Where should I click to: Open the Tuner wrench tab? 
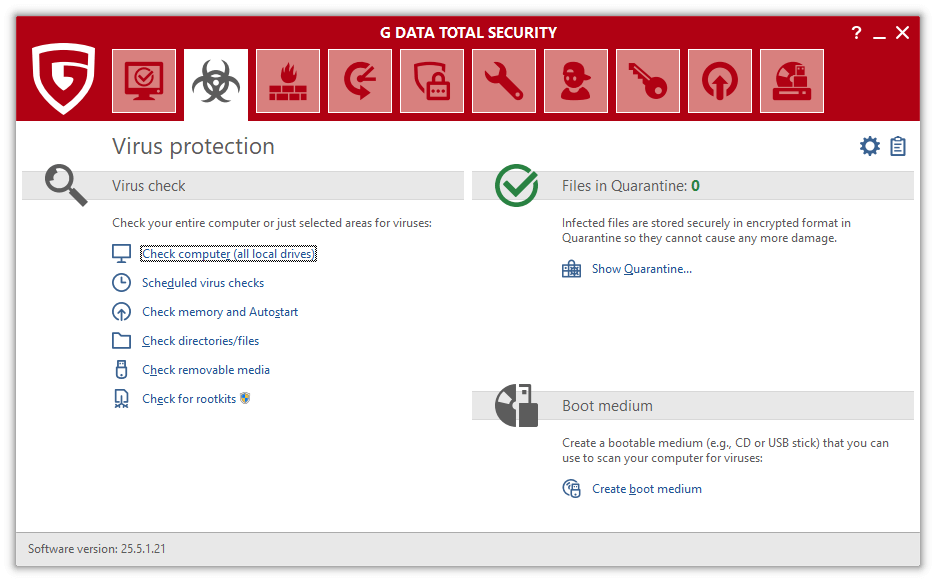tap(504, 81)
